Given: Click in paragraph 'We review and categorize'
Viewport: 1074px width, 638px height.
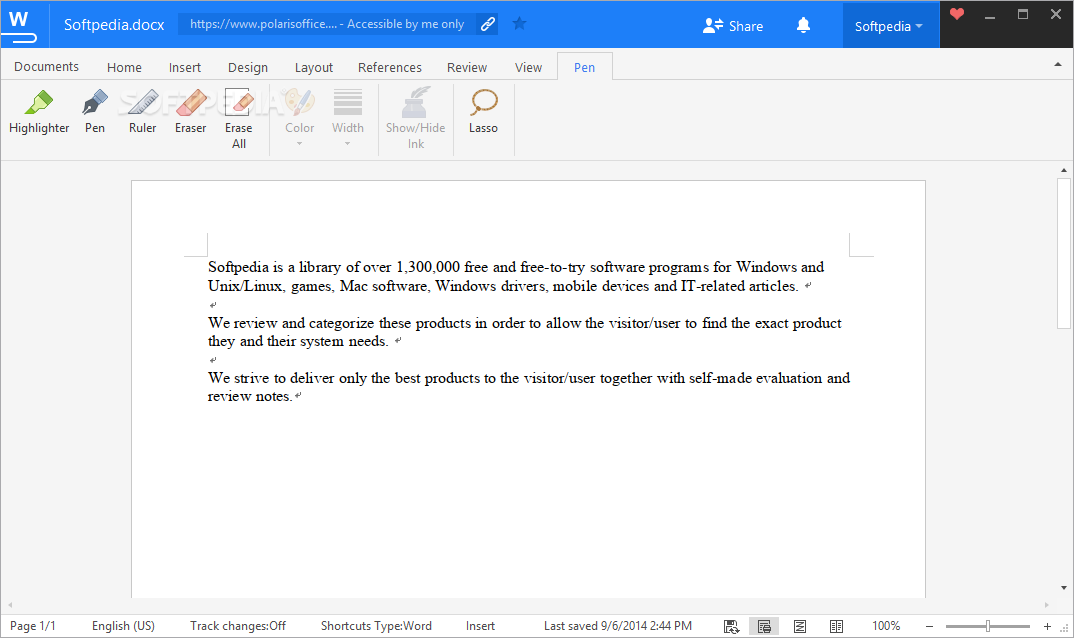Looking at the screenshot, I should pyautogui.click(x=525, y=332).
